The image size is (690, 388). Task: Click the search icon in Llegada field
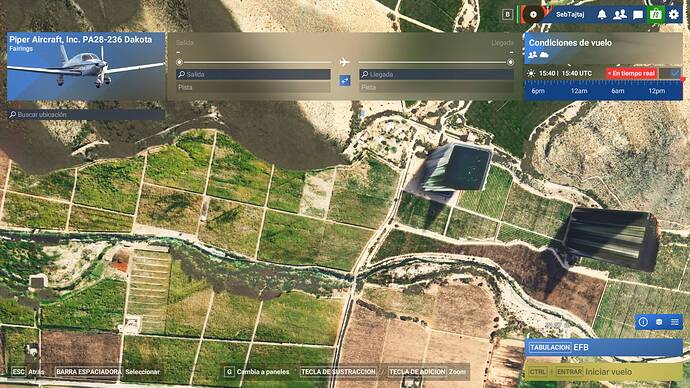click(365, 74)
